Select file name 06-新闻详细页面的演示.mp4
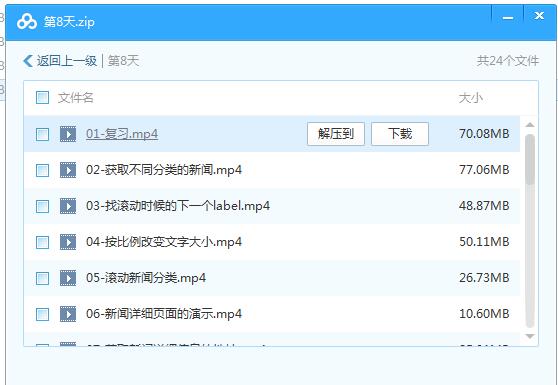 164,314
